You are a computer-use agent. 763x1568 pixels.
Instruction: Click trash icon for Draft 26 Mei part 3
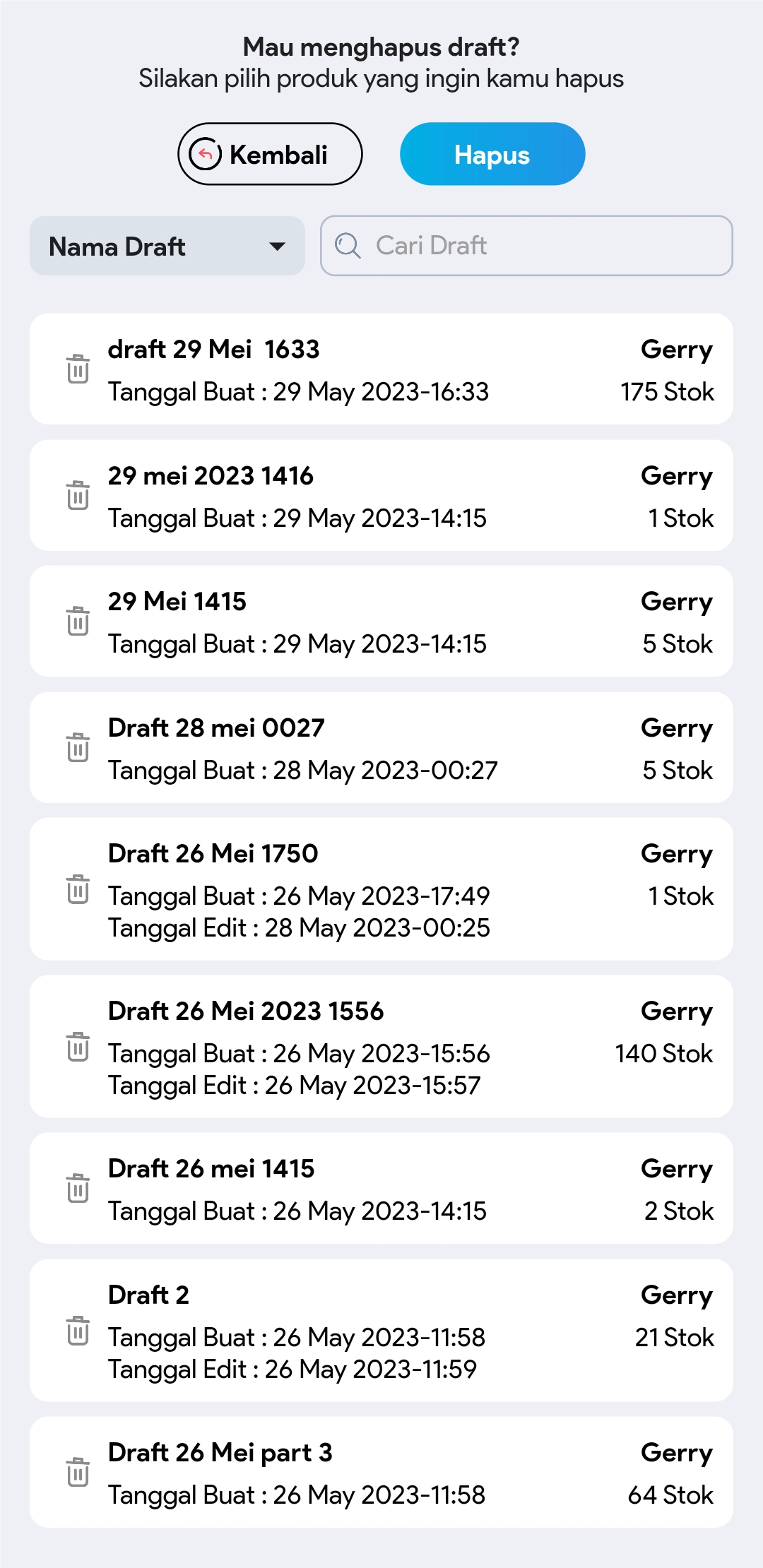78,1472
